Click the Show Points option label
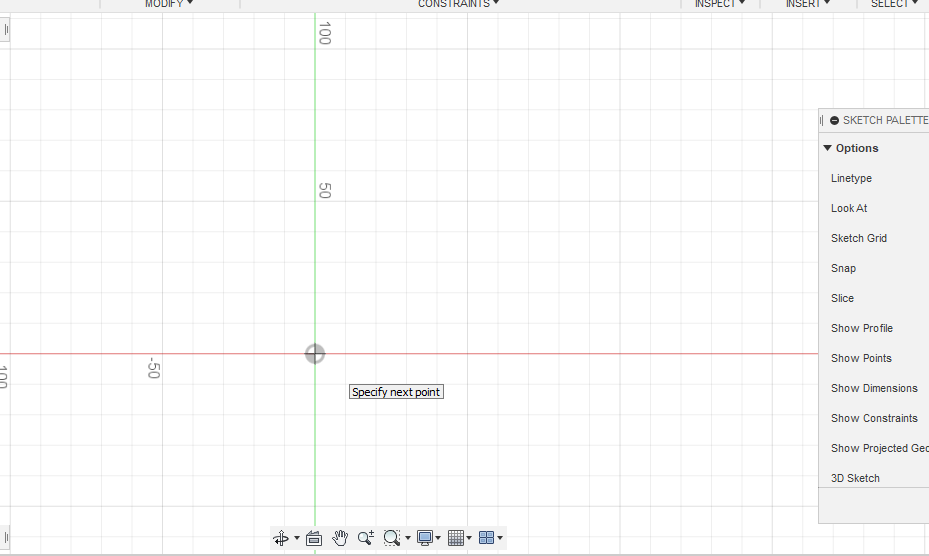This screenshot has width=929, height=556. point(861,358)
